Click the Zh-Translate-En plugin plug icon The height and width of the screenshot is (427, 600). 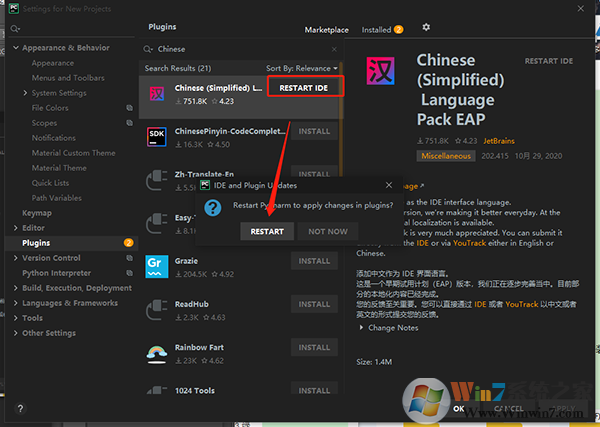[157, 180]
